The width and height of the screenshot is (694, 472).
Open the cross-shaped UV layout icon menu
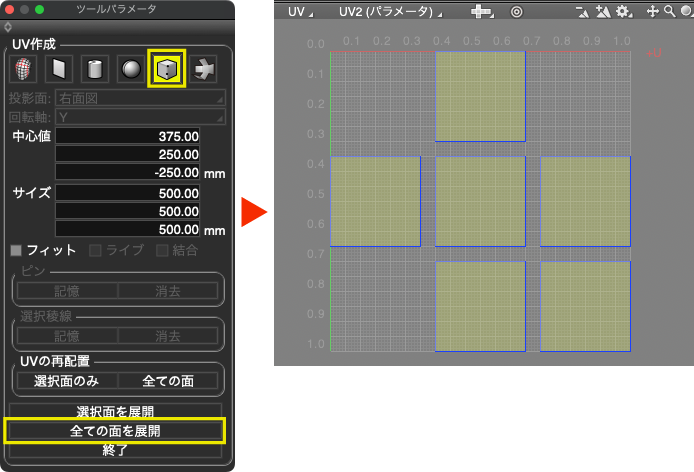482,12
